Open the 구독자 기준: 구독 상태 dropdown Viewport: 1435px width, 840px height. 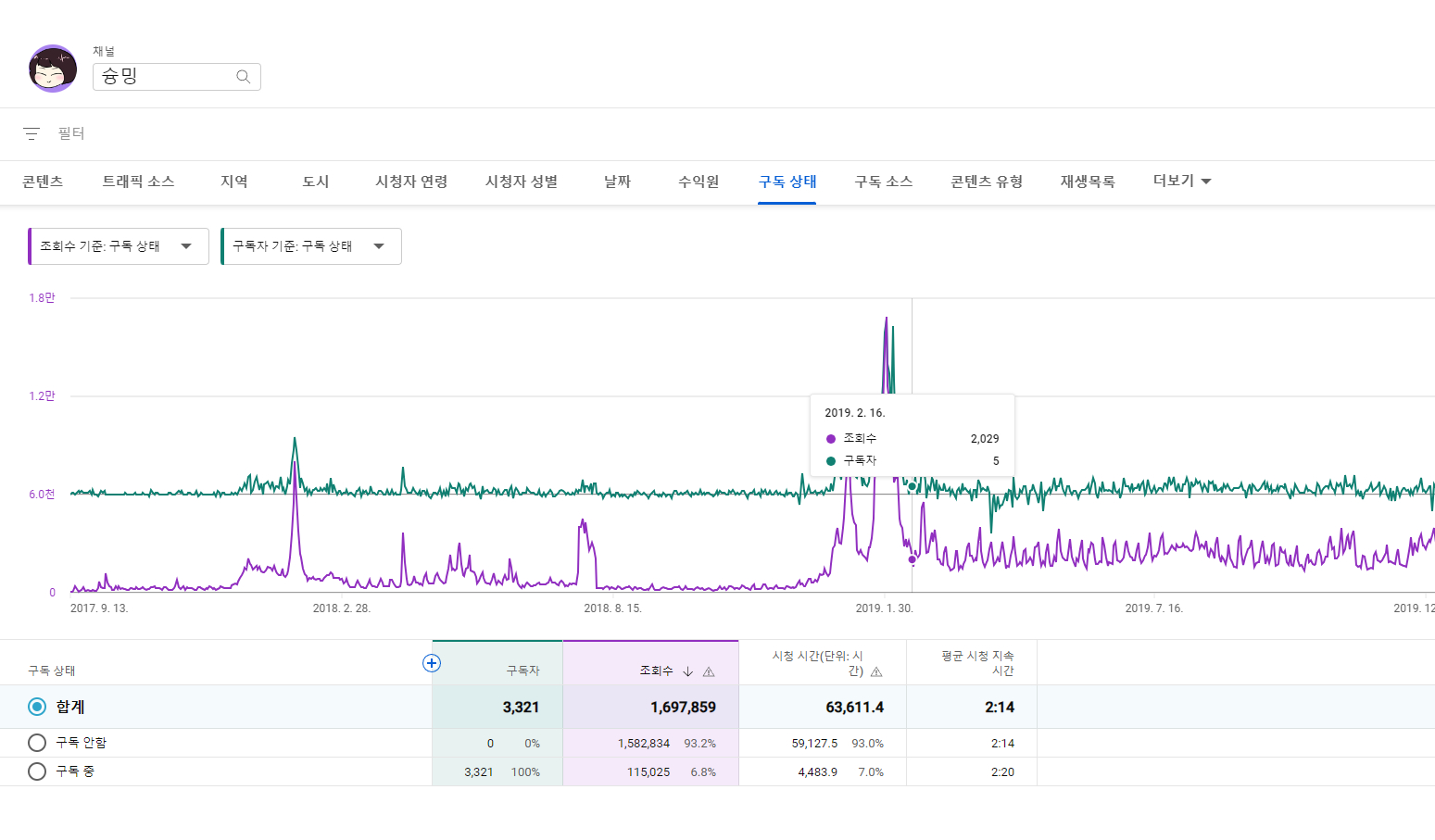[x=311, y=246]
